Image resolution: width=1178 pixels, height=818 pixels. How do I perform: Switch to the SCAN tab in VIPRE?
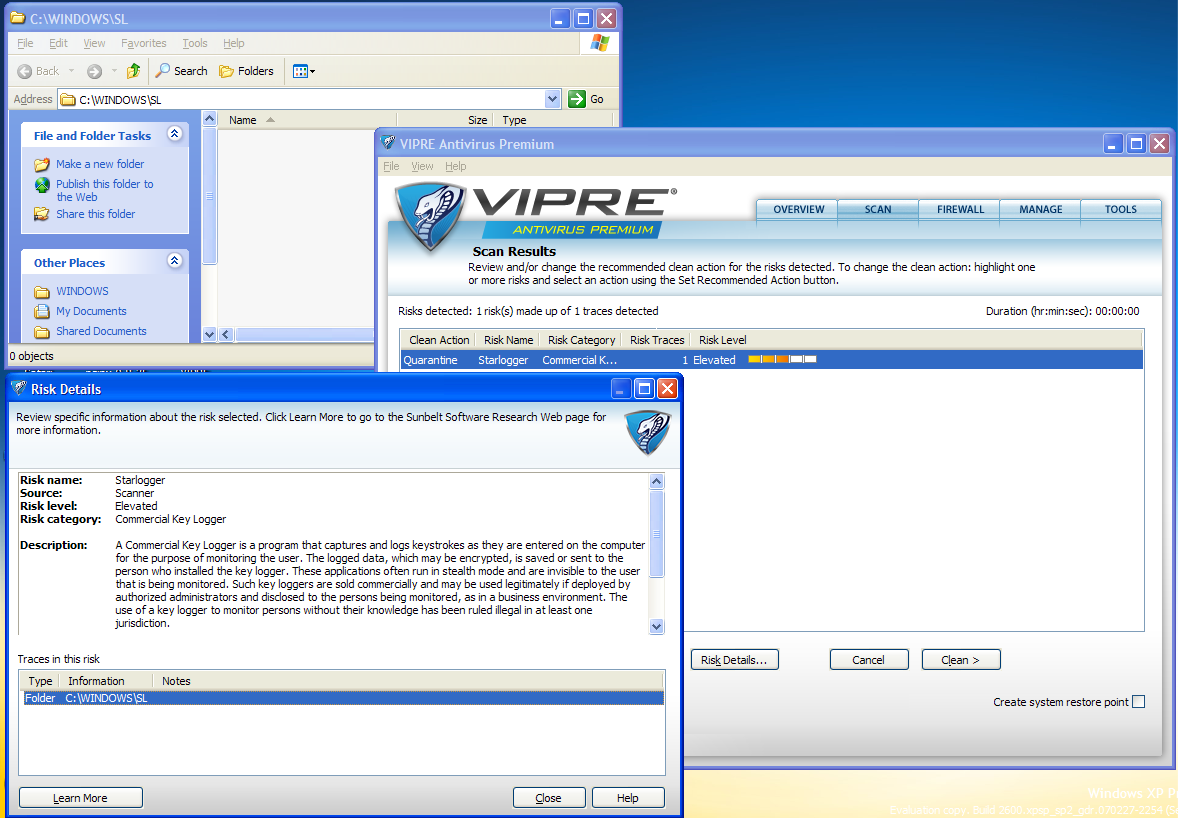click(877, 210)
